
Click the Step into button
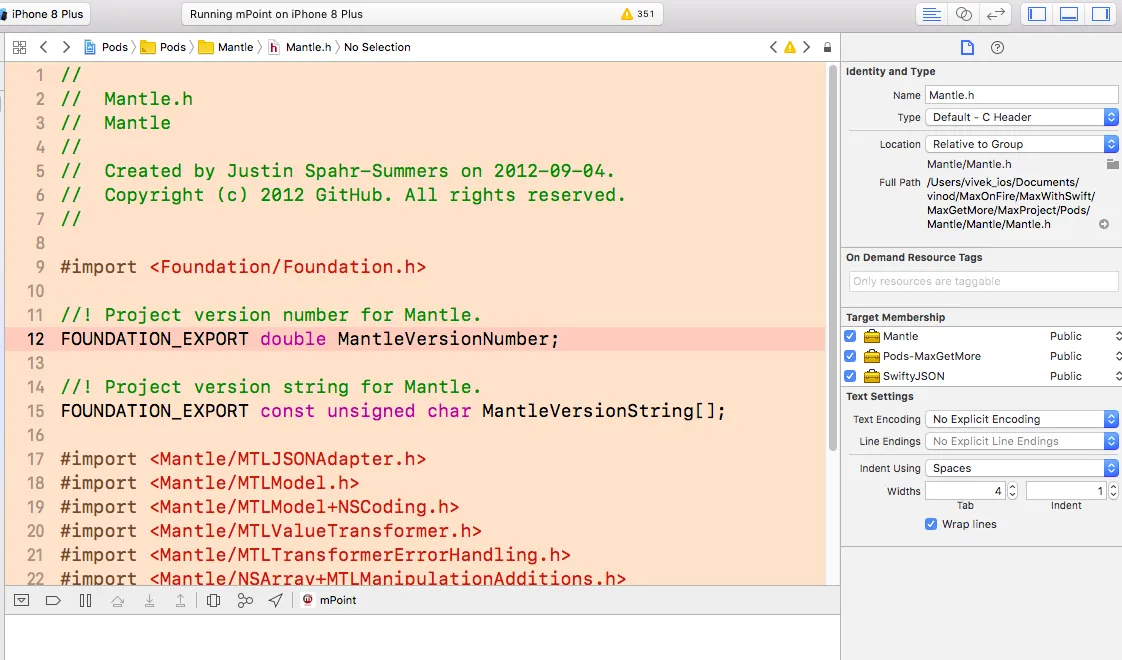tap(149, 601)
